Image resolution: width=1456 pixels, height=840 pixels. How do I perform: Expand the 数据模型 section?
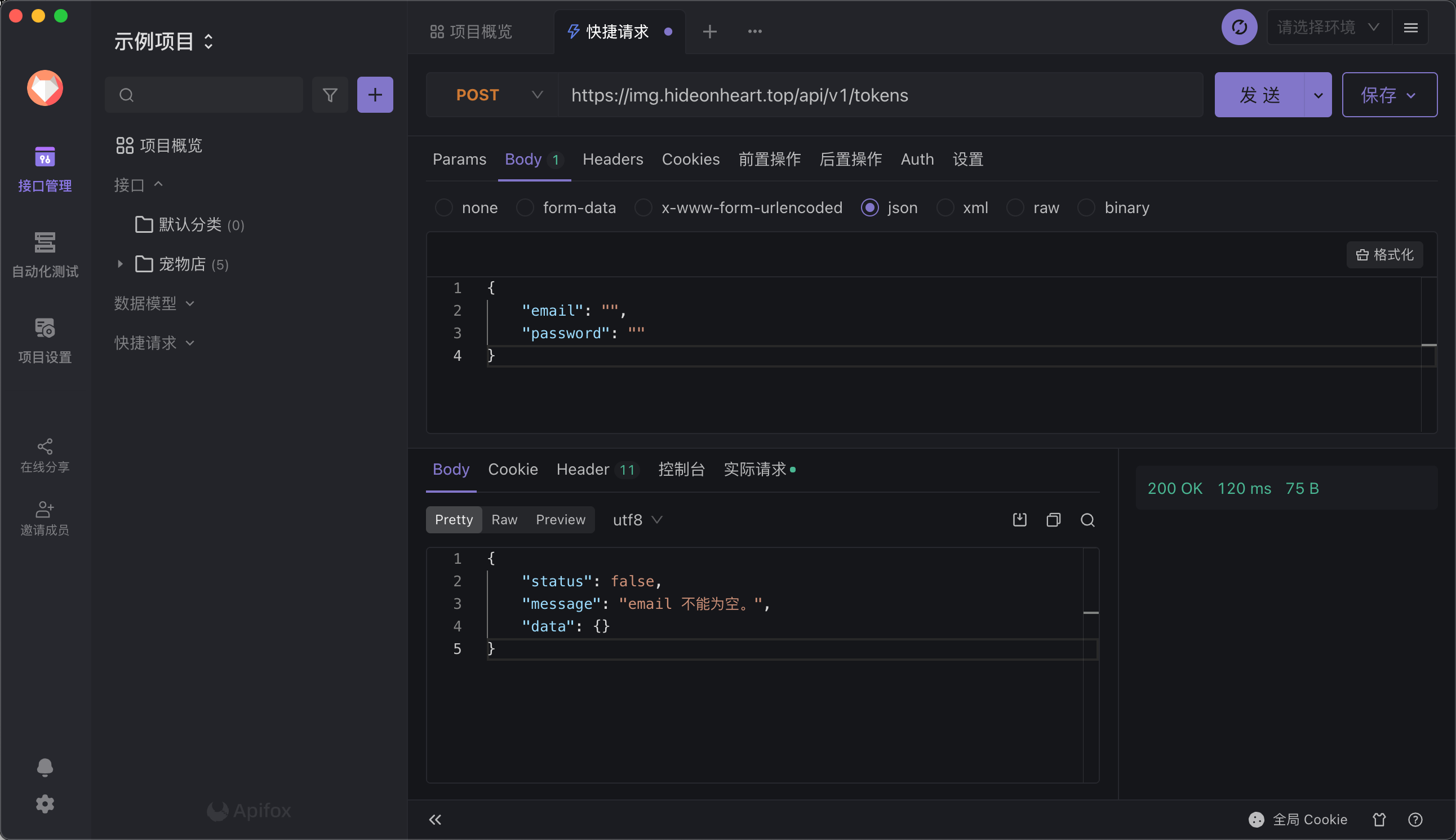tap(154, 303)
